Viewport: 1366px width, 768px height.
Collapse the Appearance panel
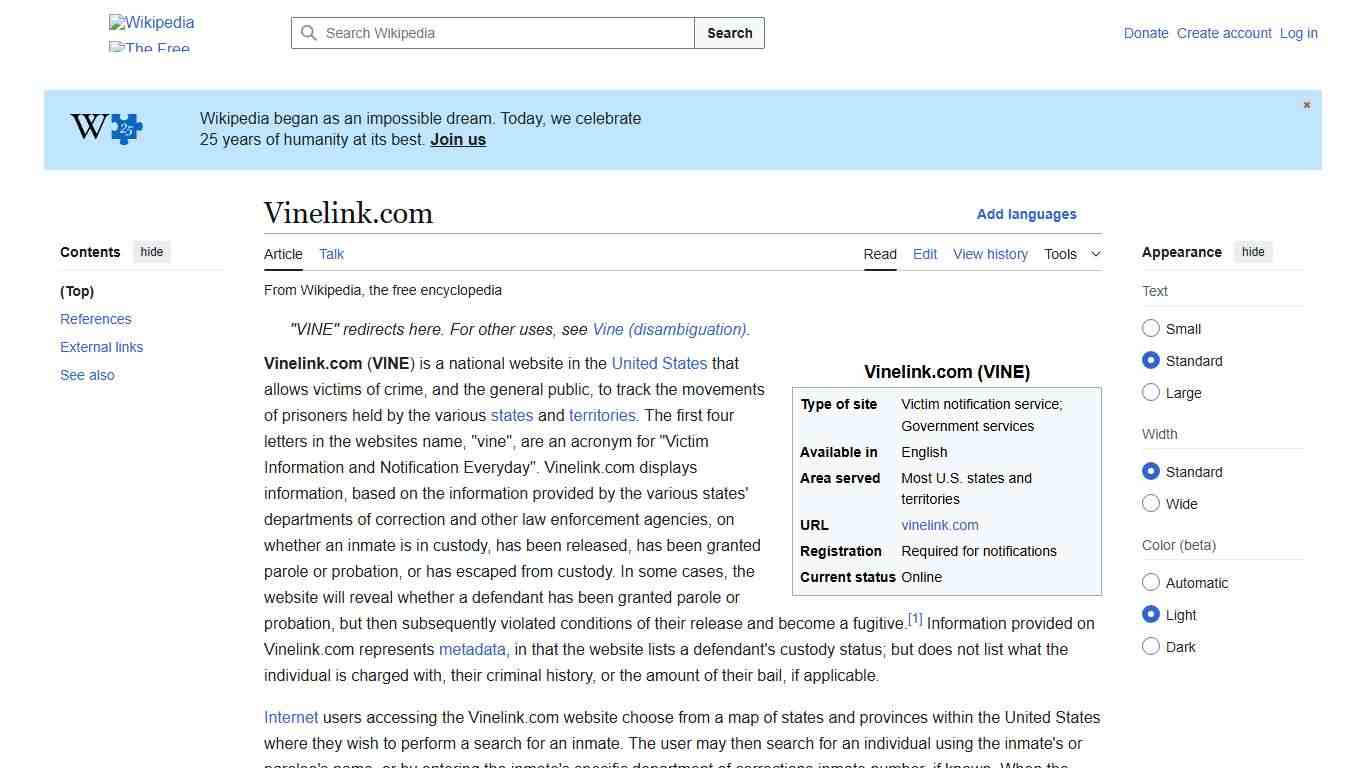coord(1253,251)
